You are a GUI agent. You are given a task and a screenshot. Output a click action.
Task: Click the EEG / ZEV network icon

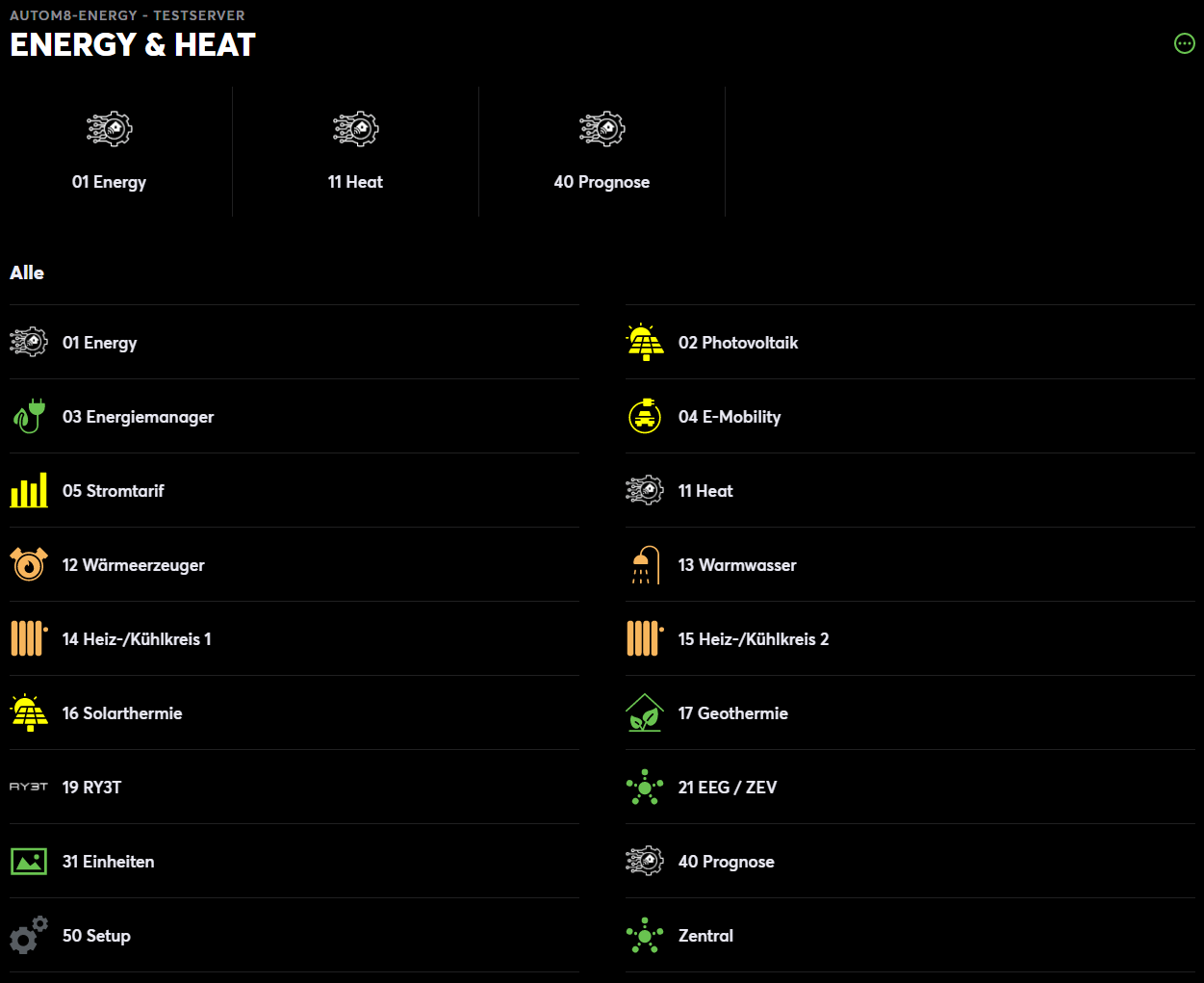coord(645,788)
